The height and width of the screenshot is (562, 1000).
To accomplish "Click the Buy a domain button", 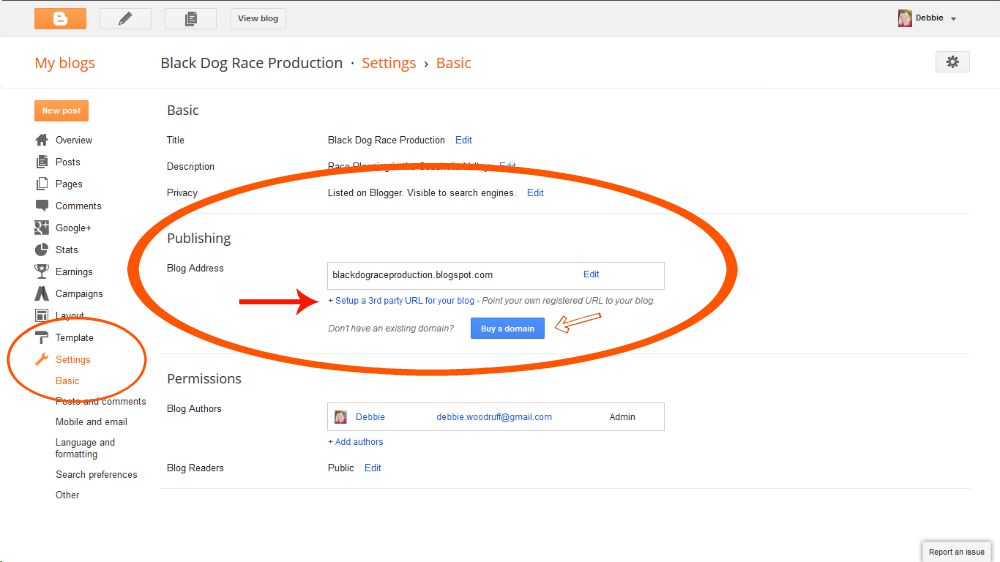I will click(508, 329).
